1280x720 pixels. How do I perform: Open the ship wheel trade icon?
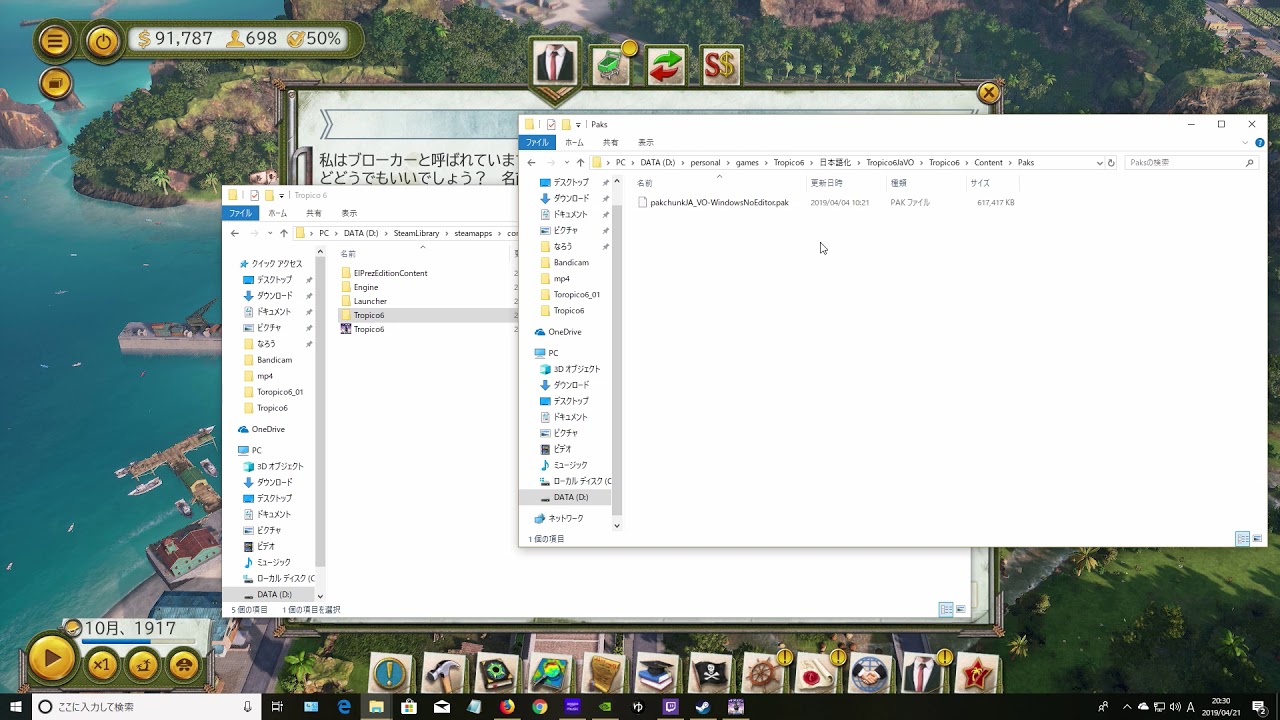762,673
